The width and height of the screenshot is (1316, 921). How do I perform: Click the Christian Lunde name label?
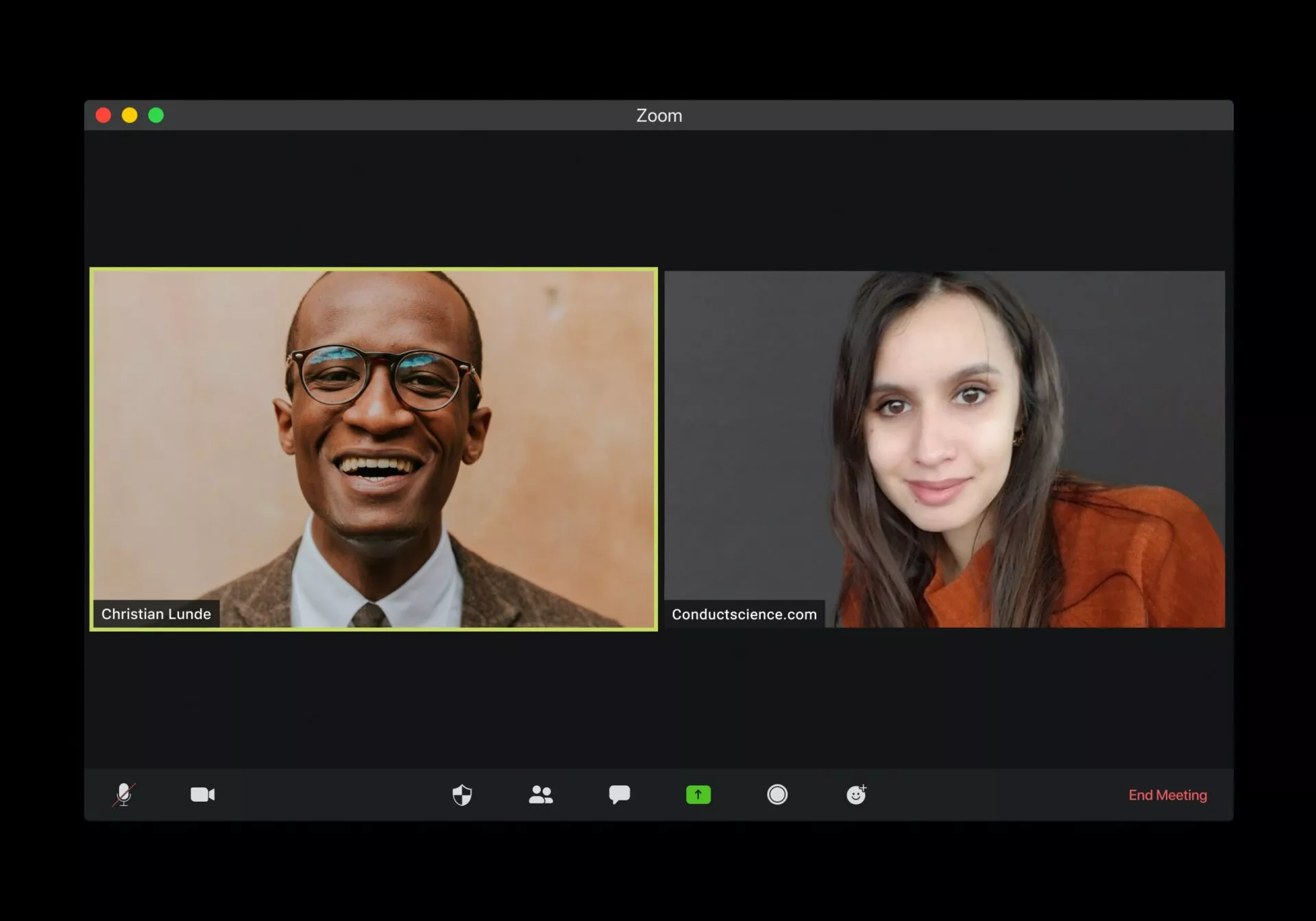156,614
